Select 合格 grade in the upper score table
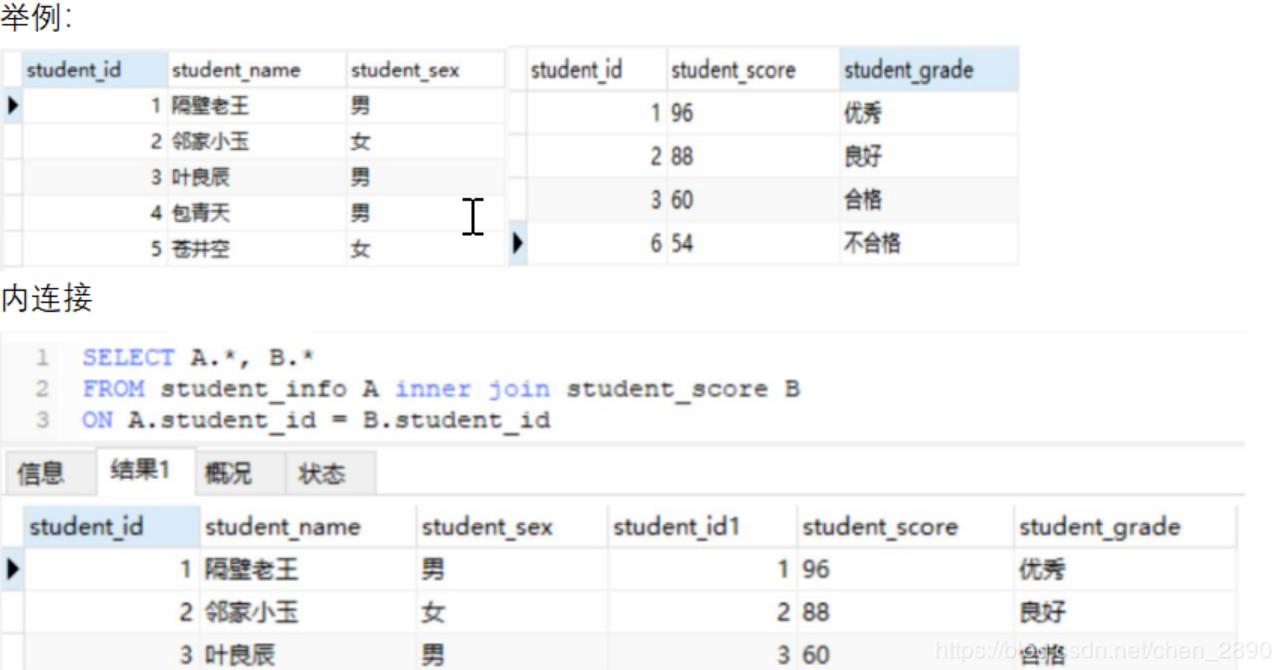 tap(929, 200)
